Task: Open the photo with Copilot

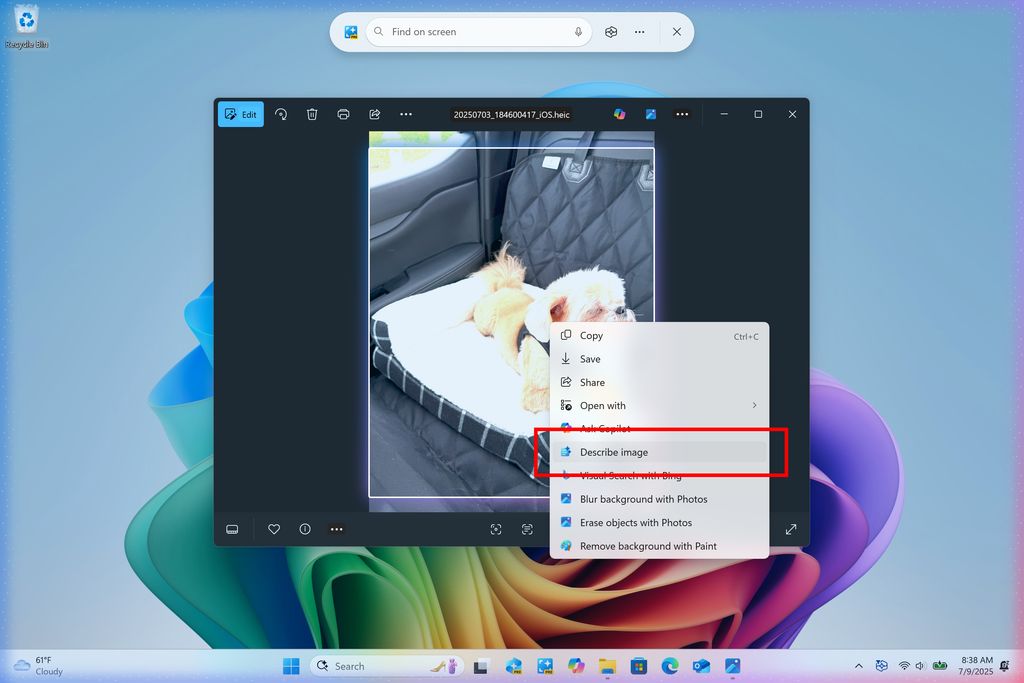Action: (x=619, y=114)
